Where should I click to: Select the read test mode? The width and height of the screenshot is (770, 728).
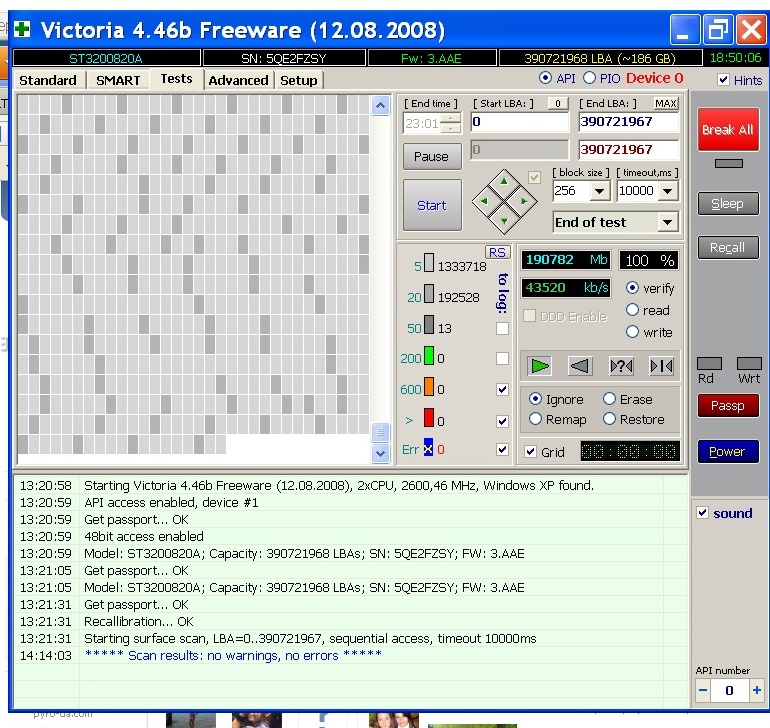pyautogui.click(x=632, y=310)
